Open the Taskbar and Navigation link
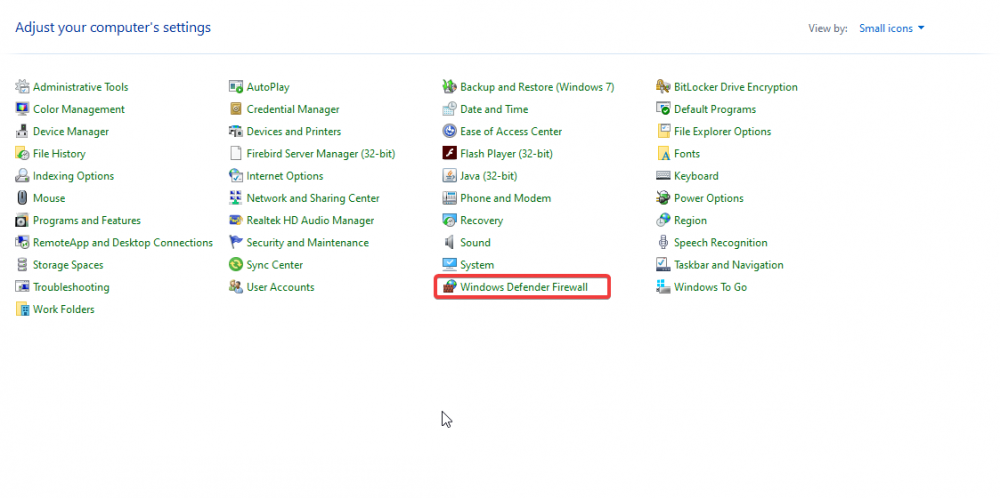 [x=729, y=265]
